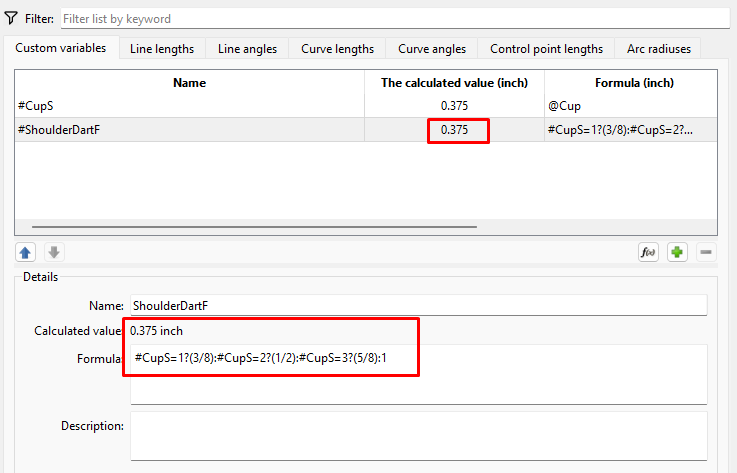Switch to Curve lengths tab

338,49
